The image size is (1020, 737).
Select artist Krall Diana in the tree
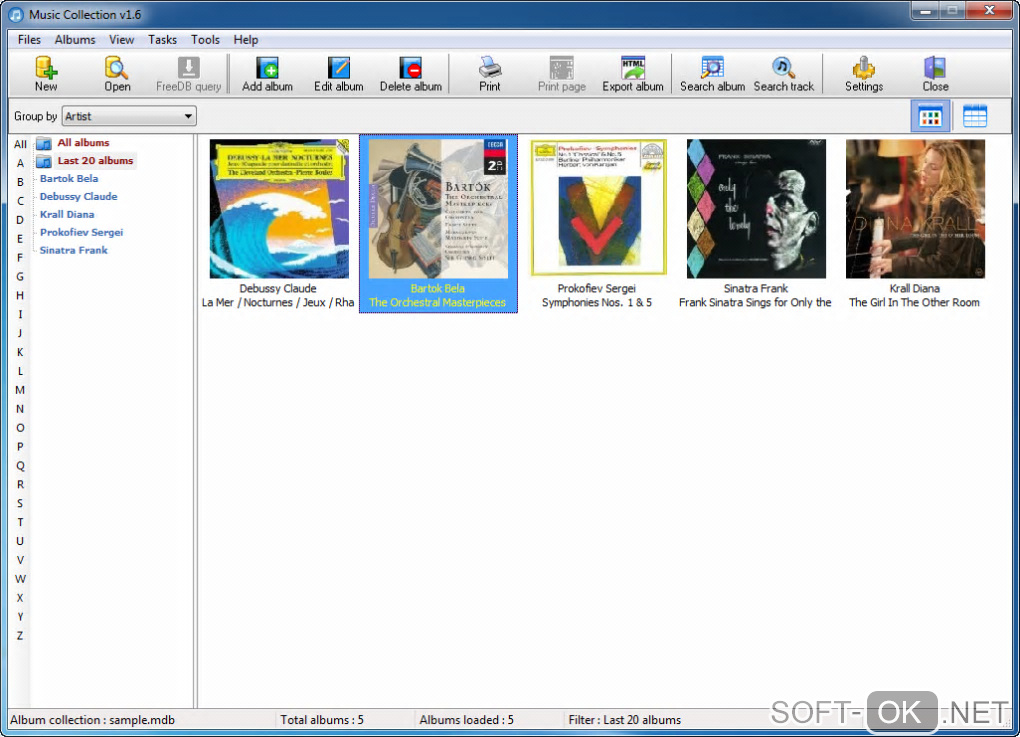pyautogui.click(x=67, y=214)
